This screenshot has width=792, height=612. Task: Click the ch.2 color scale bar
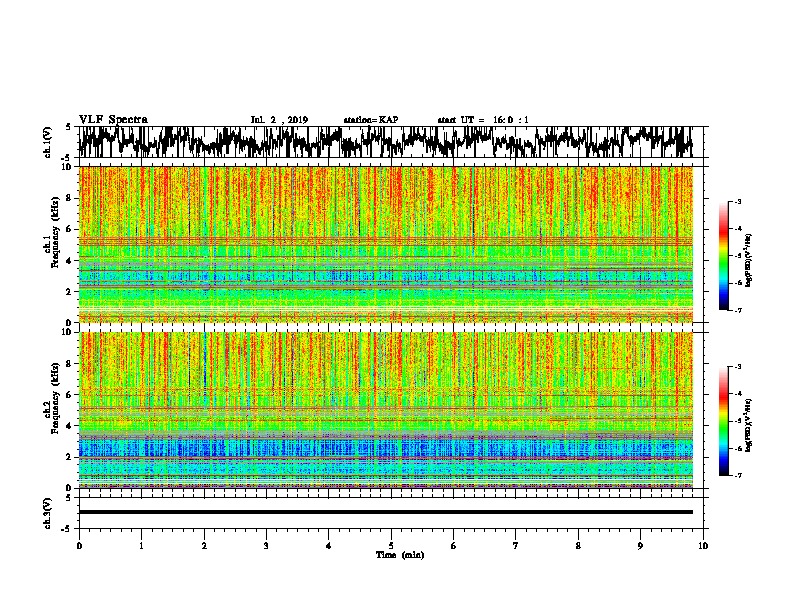click(723, 421)
